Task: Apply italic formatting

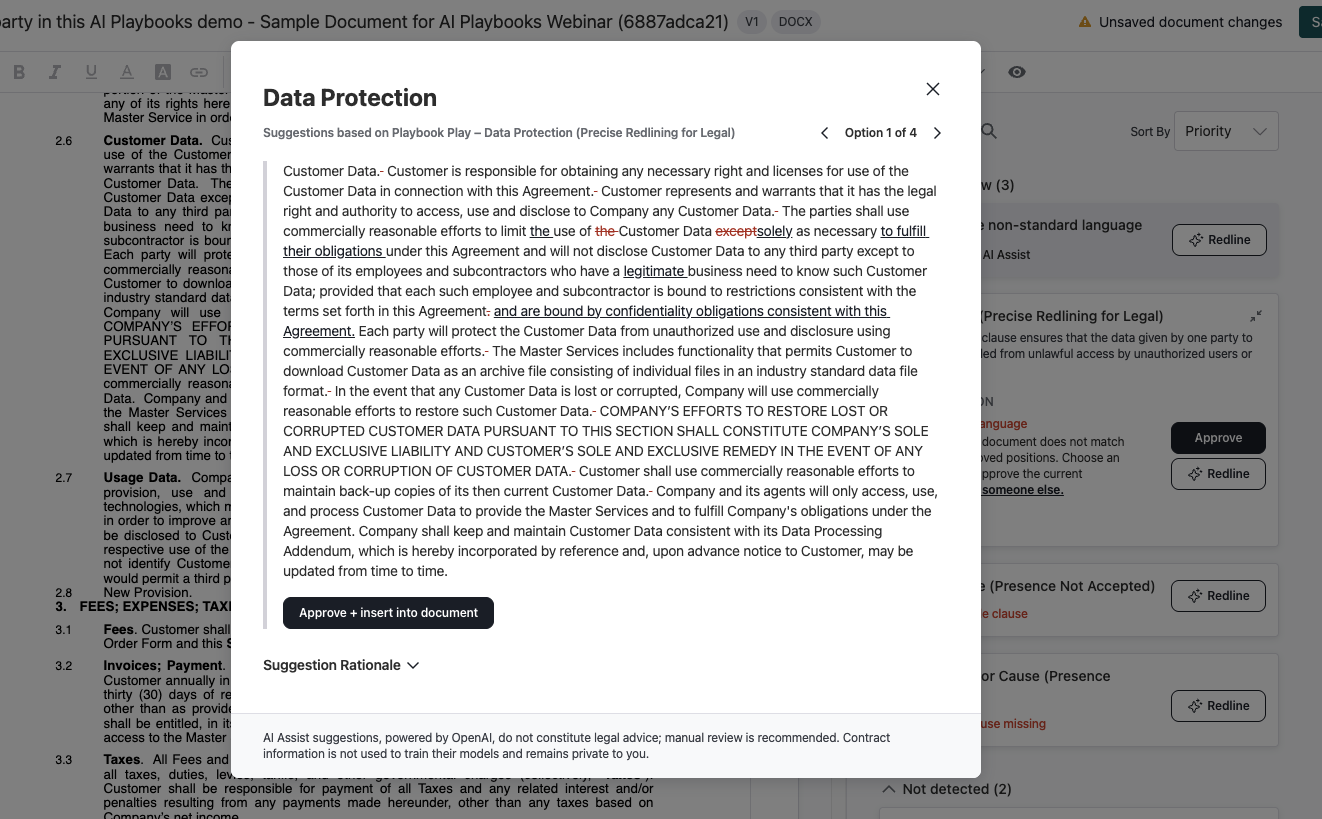Action: pyautogui.click(x=54, y=72)
